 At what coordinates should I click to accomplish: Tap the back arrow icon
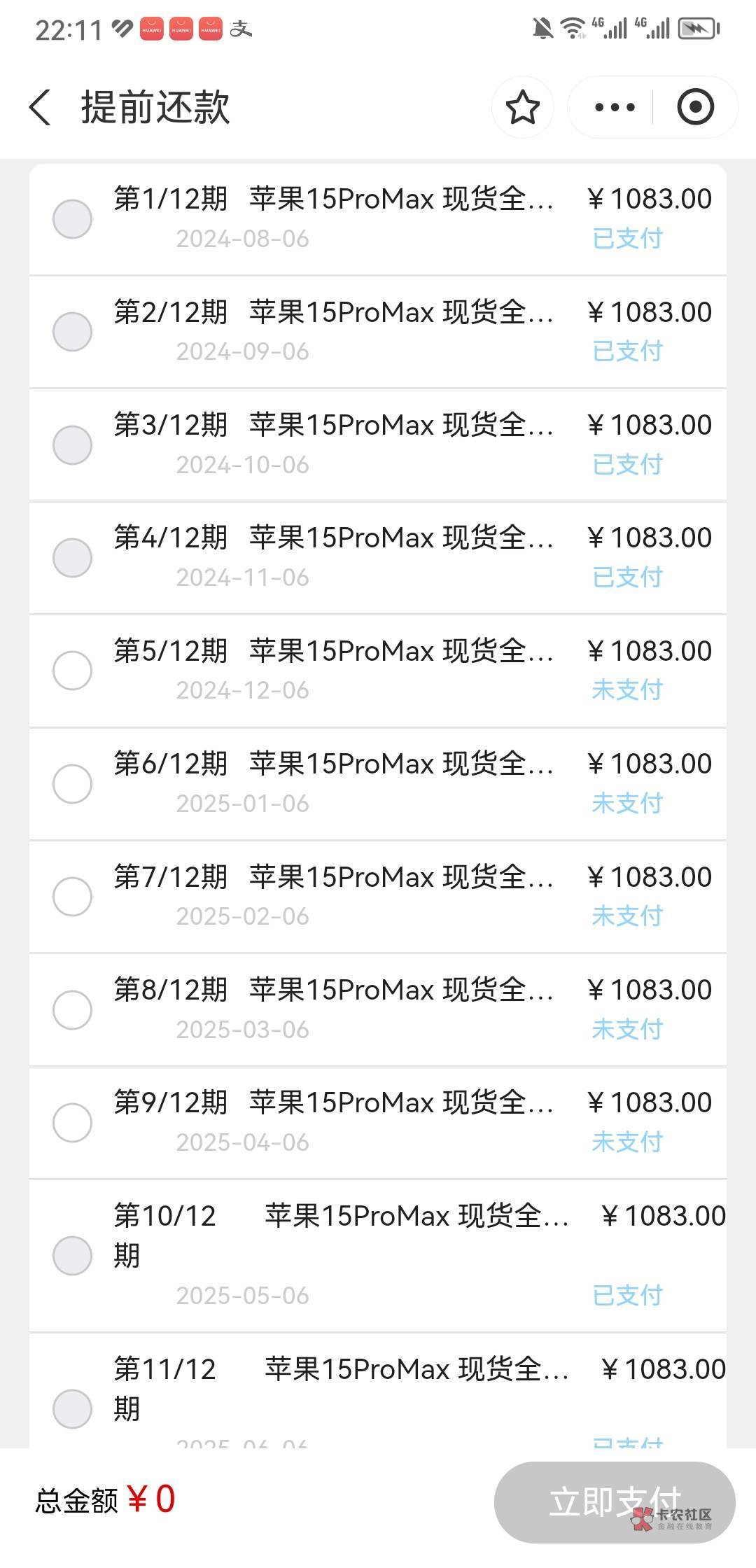(x=41, y=108)
